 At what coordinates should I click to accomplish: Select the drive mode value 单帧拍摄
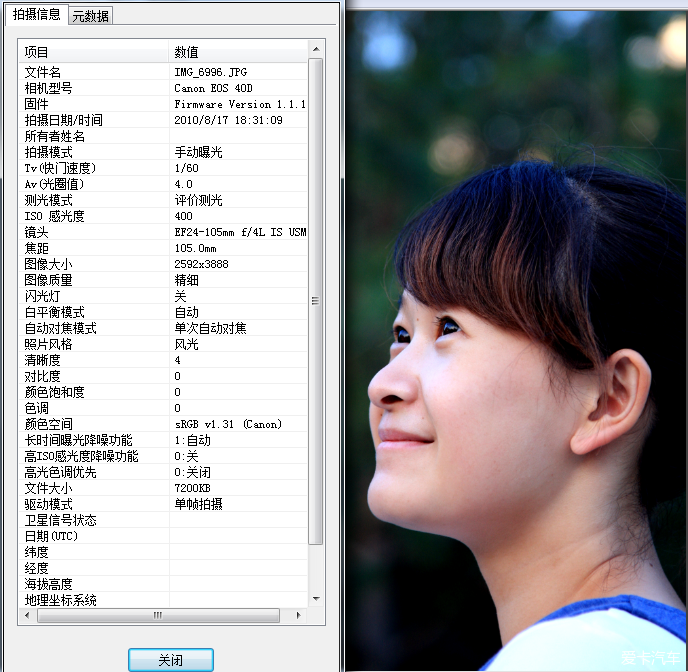click(198, 504)
